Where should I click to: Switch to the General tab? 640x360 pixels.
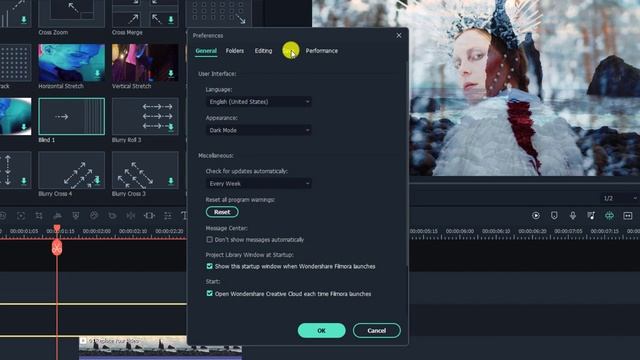point(206,51)
